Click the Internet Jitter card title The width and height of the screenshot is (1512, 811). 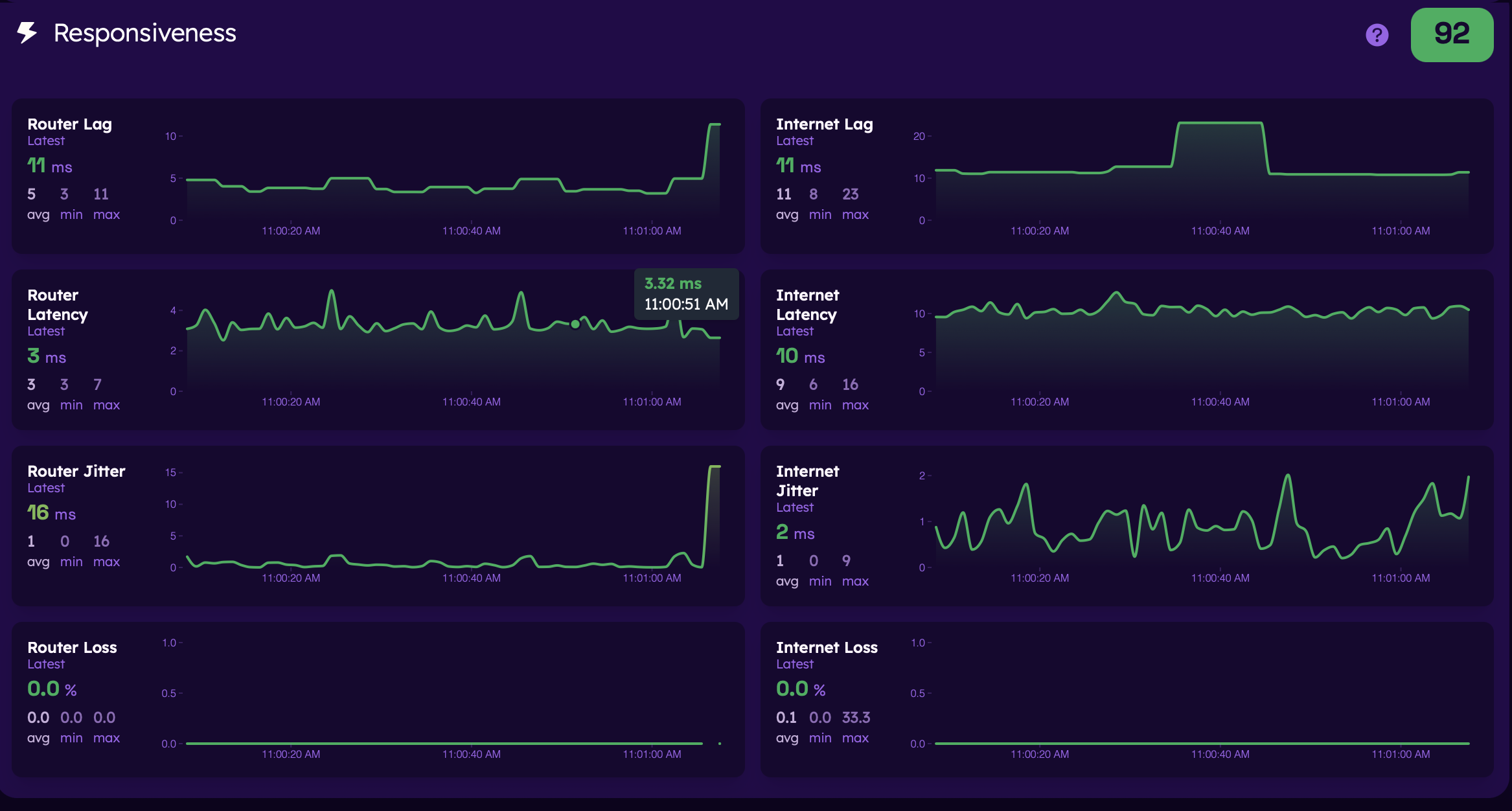tap(807, 481)
